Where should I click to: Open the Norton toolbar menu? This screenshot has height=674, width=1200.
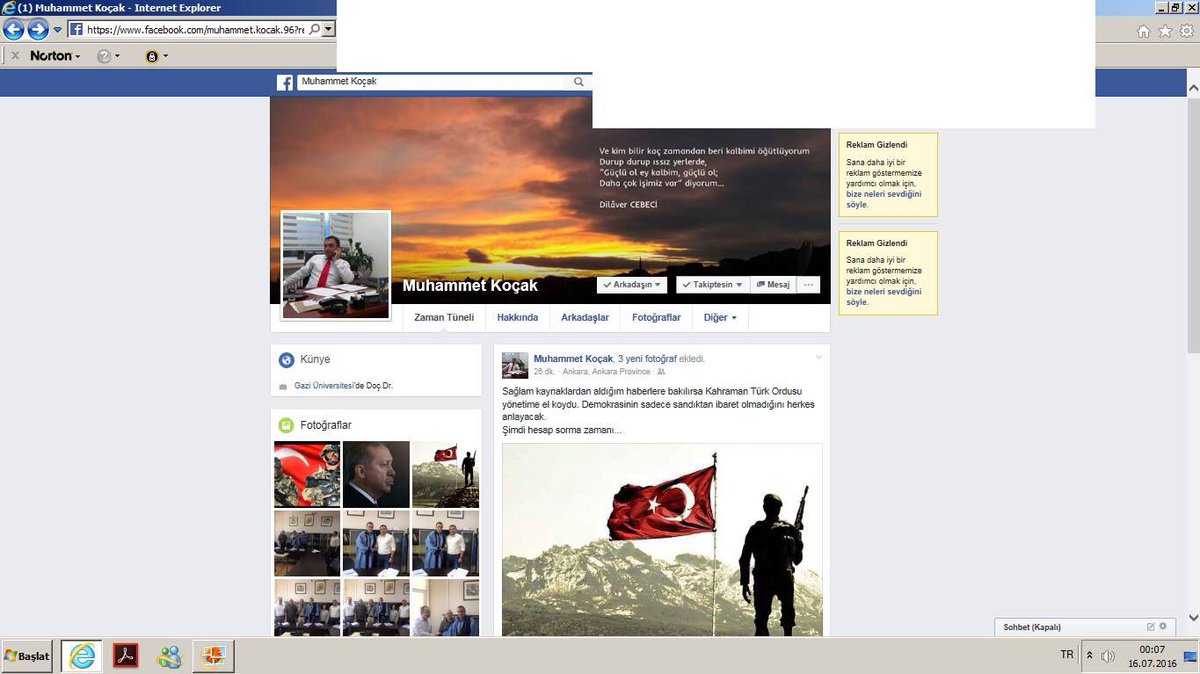tap(55, 56)
